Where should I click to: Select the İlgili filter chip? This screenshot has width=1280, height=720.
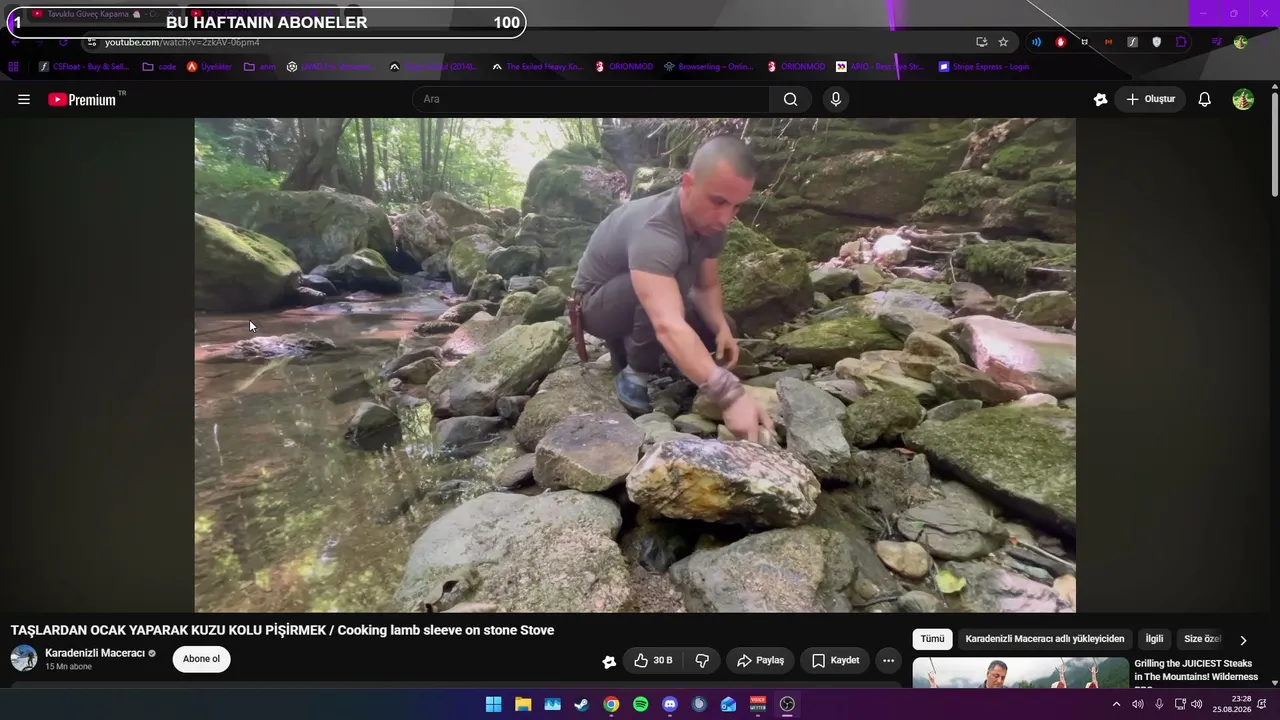1154,639
